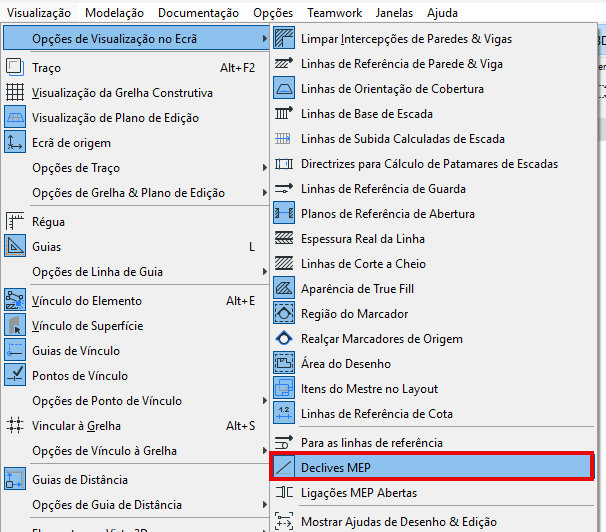This screenshot has height=532, width=606.
Task: Click the Linhas de Subida Calculadas de Escada icon
Action: tap(283, 138)
